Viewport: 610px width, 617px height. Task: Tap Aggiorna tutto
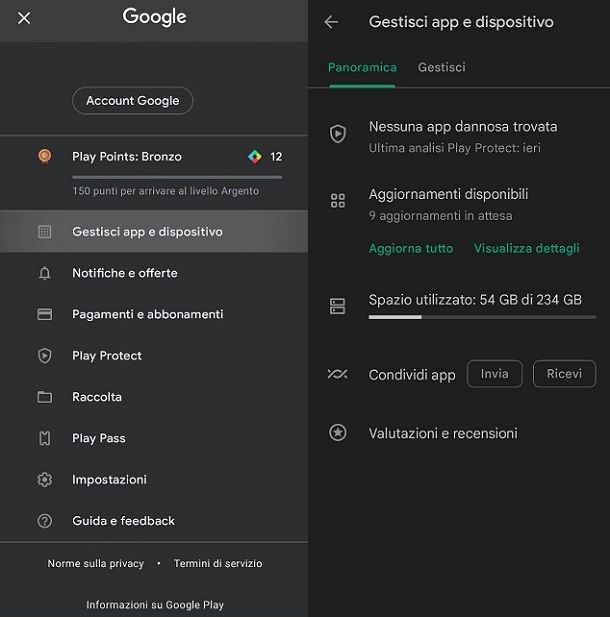tap(411, 249)
